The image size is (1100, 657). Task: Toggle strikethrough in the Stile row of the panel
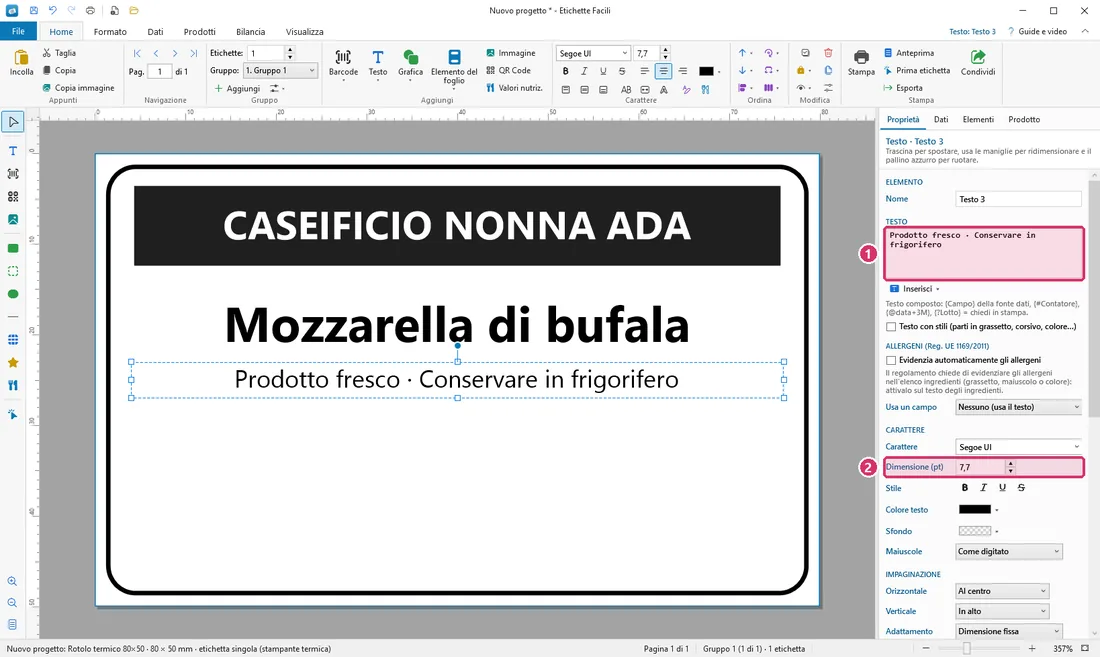point(1021,487)
